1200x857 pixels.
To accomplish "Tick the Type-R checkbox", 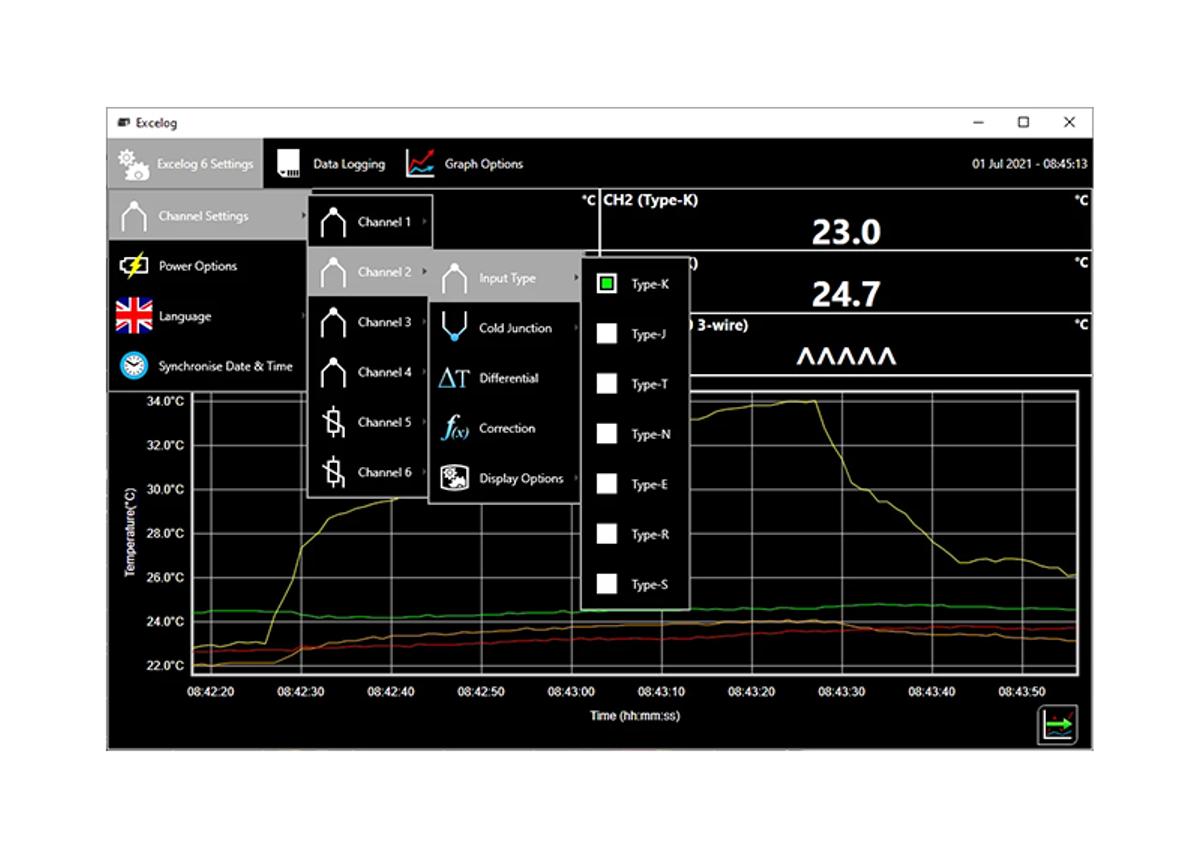I will [x=606, y=535].
